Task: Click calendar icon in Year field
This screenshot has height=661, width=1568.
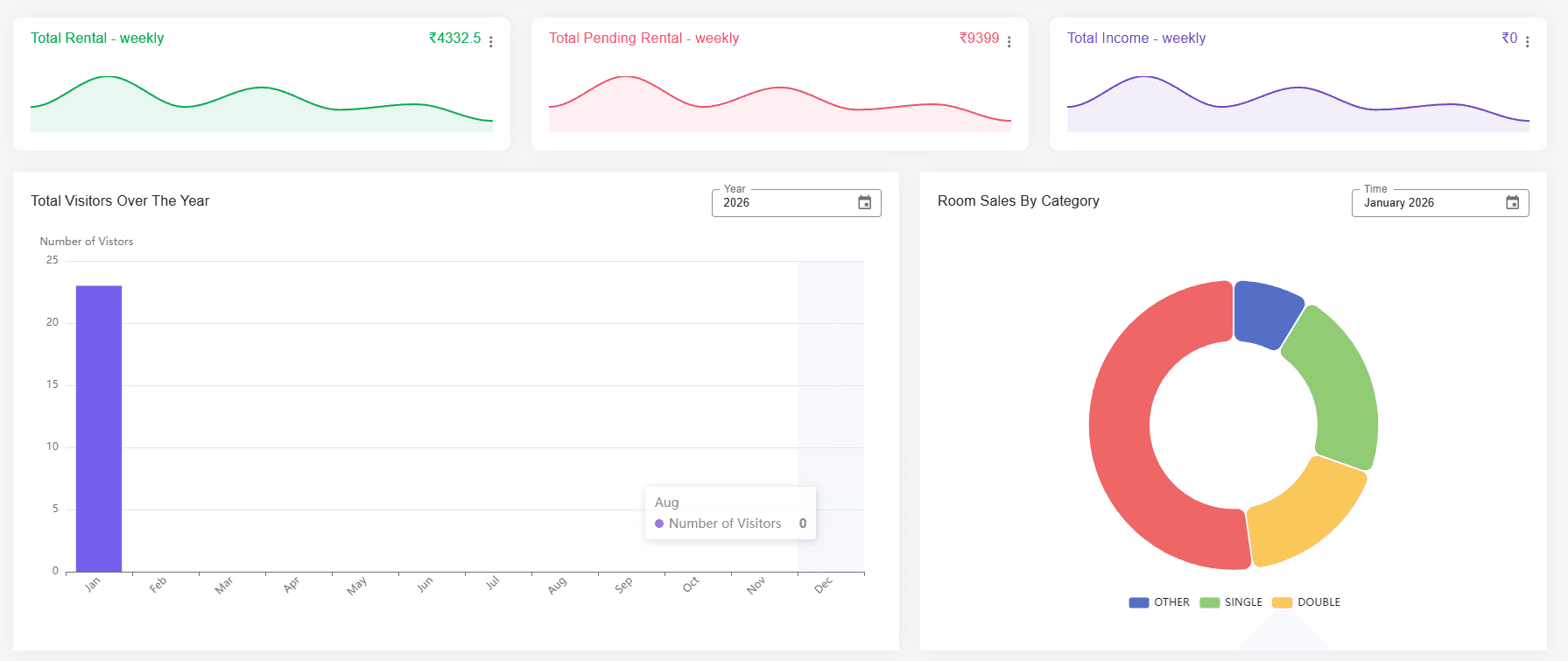Action: tap(864, 203)
